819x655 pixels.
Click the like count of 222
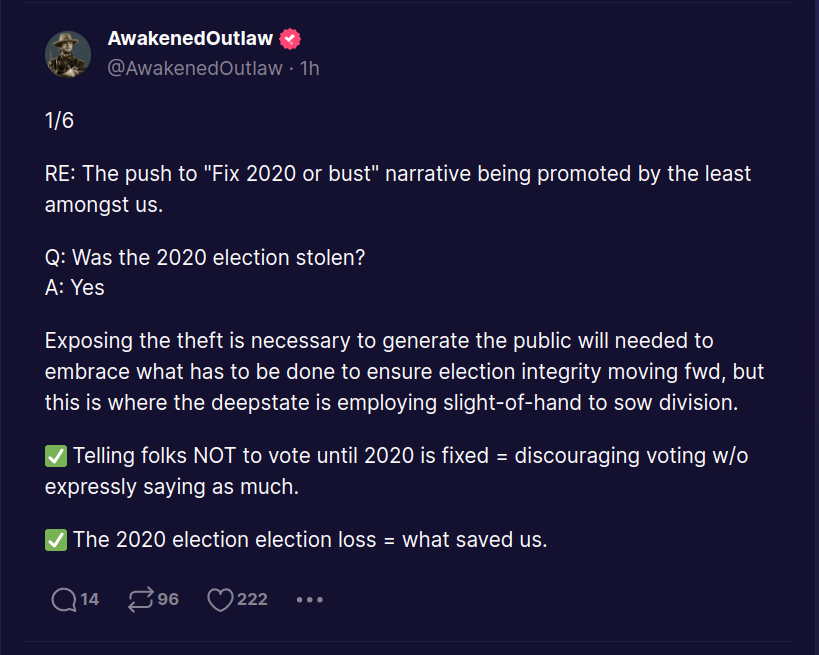coord(252,599)
